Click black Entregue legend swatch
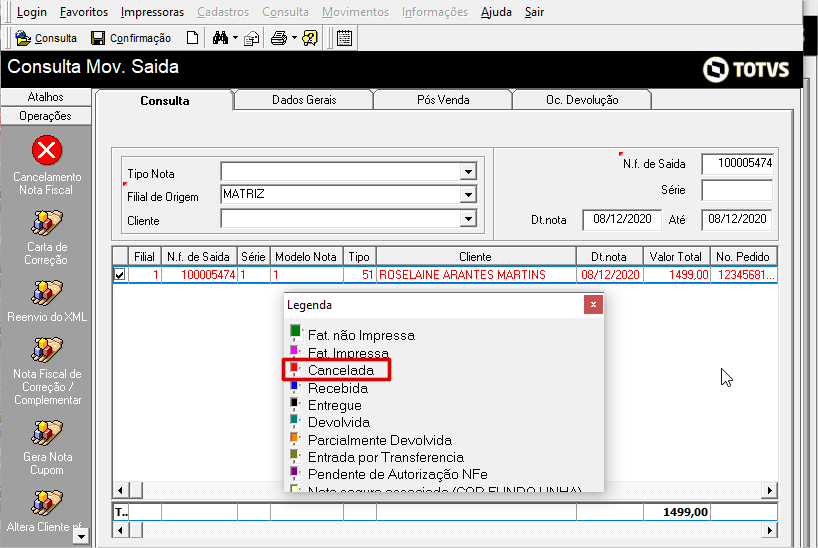 (295, 403)
